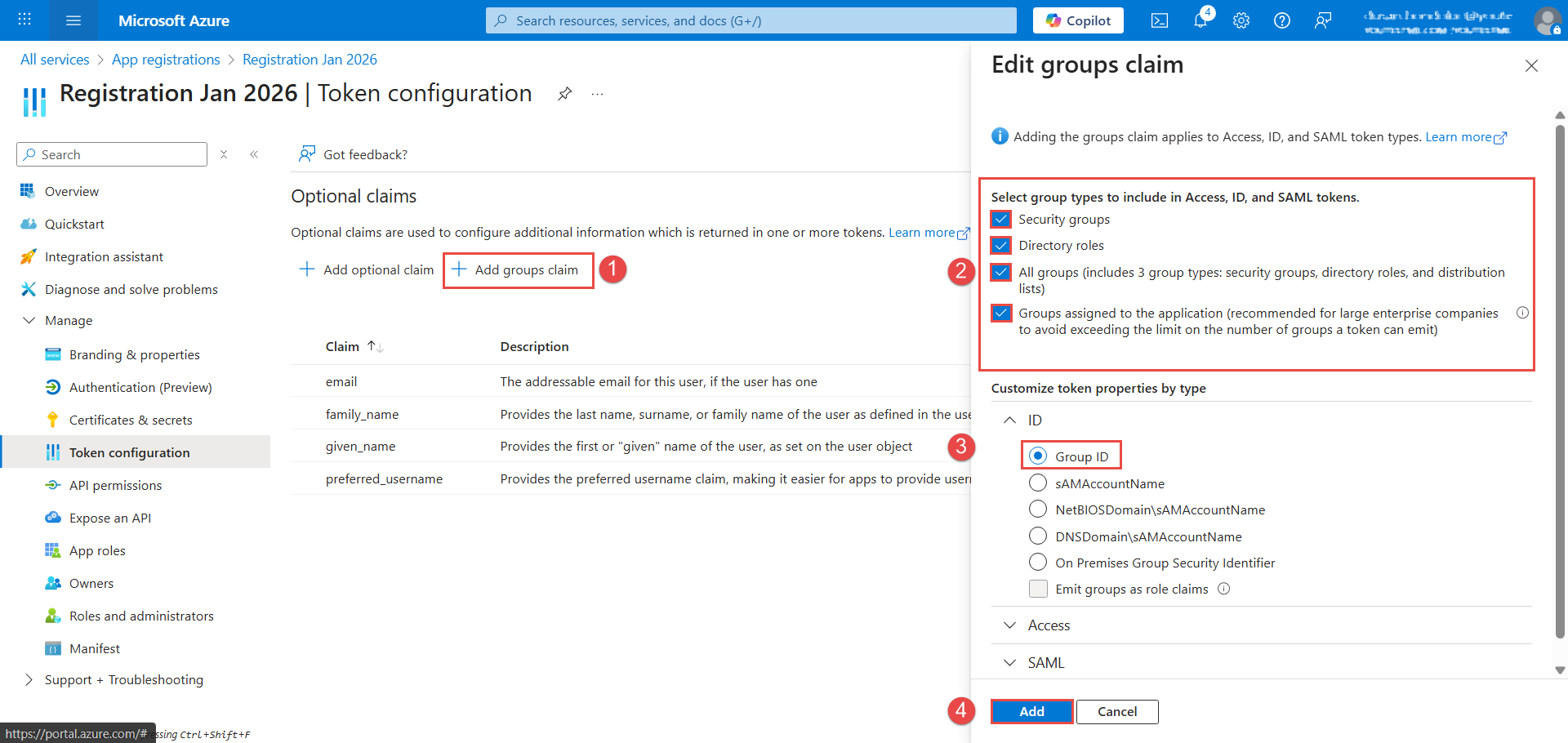The height and width of the screenshot is (743, 1568).
Task: Expand Support + Troubleshooting menu group
Action: coord(123,680)
